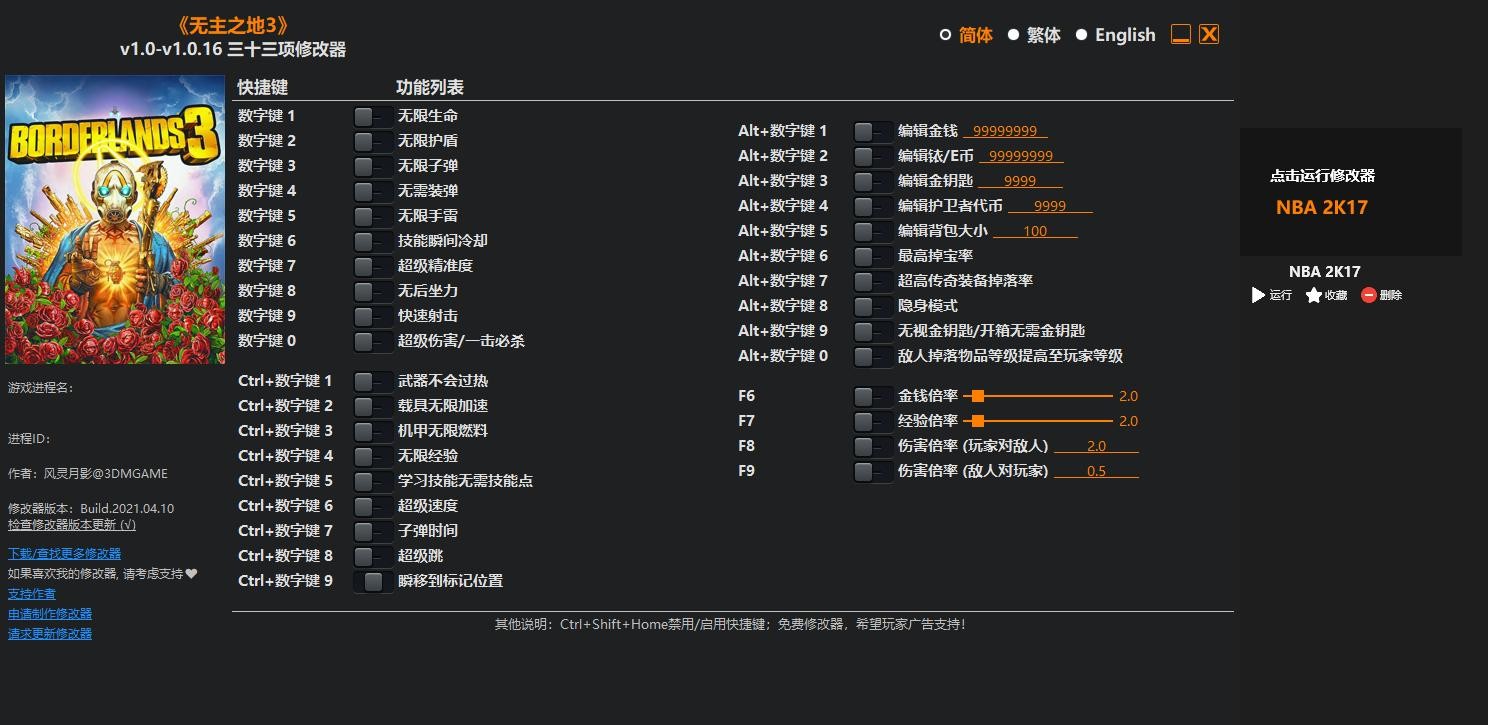The width and height of the screenshot is (1488, 725).
Task: Open 下载/查找更多修改器 link
Action: pos(65,553)
